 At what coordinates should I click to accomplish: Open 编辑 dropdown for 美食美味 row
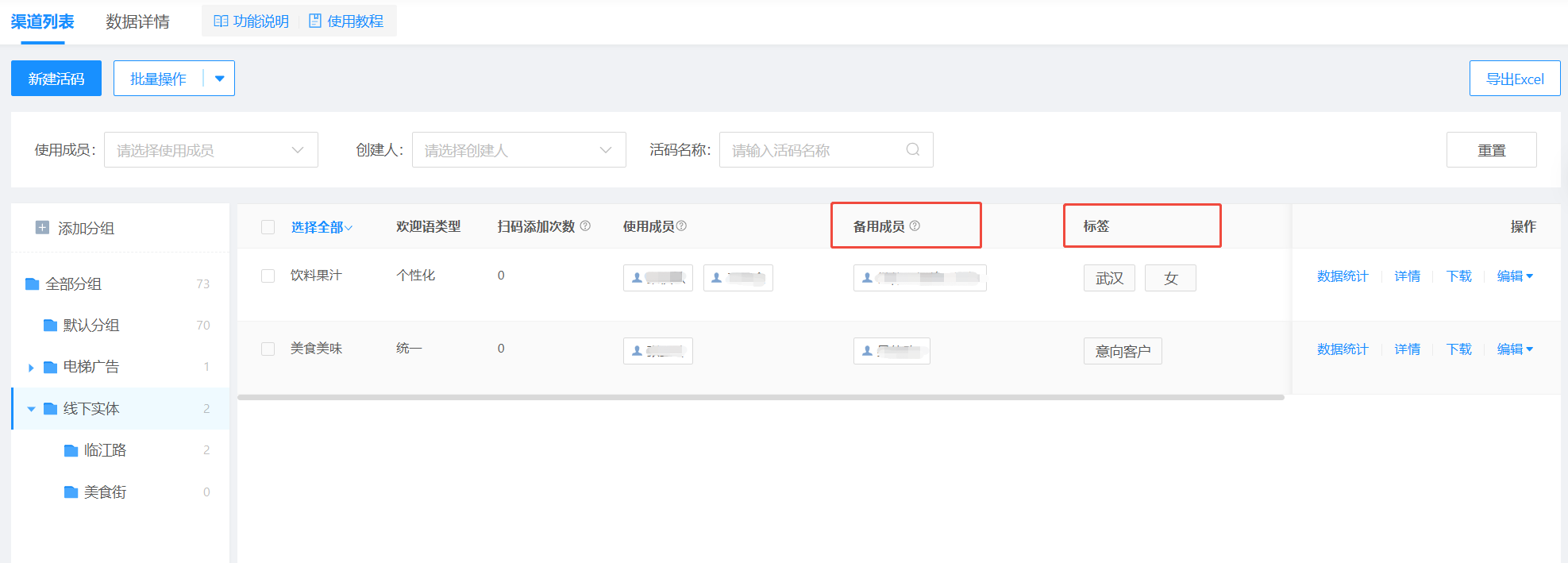1515,349
